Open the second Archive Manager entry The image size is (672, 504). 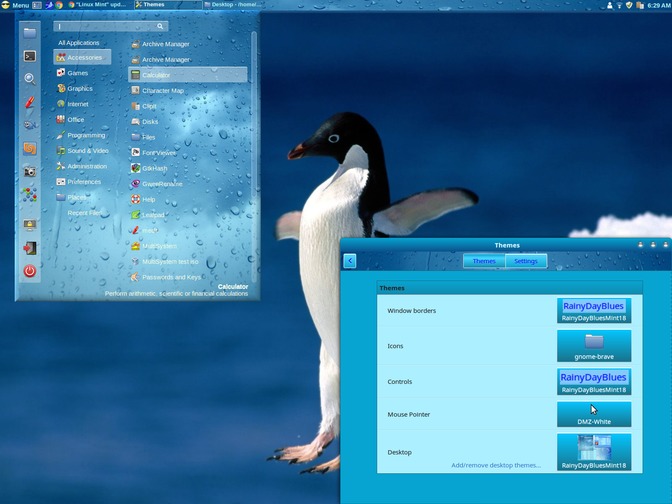click(x=188, y=60)
